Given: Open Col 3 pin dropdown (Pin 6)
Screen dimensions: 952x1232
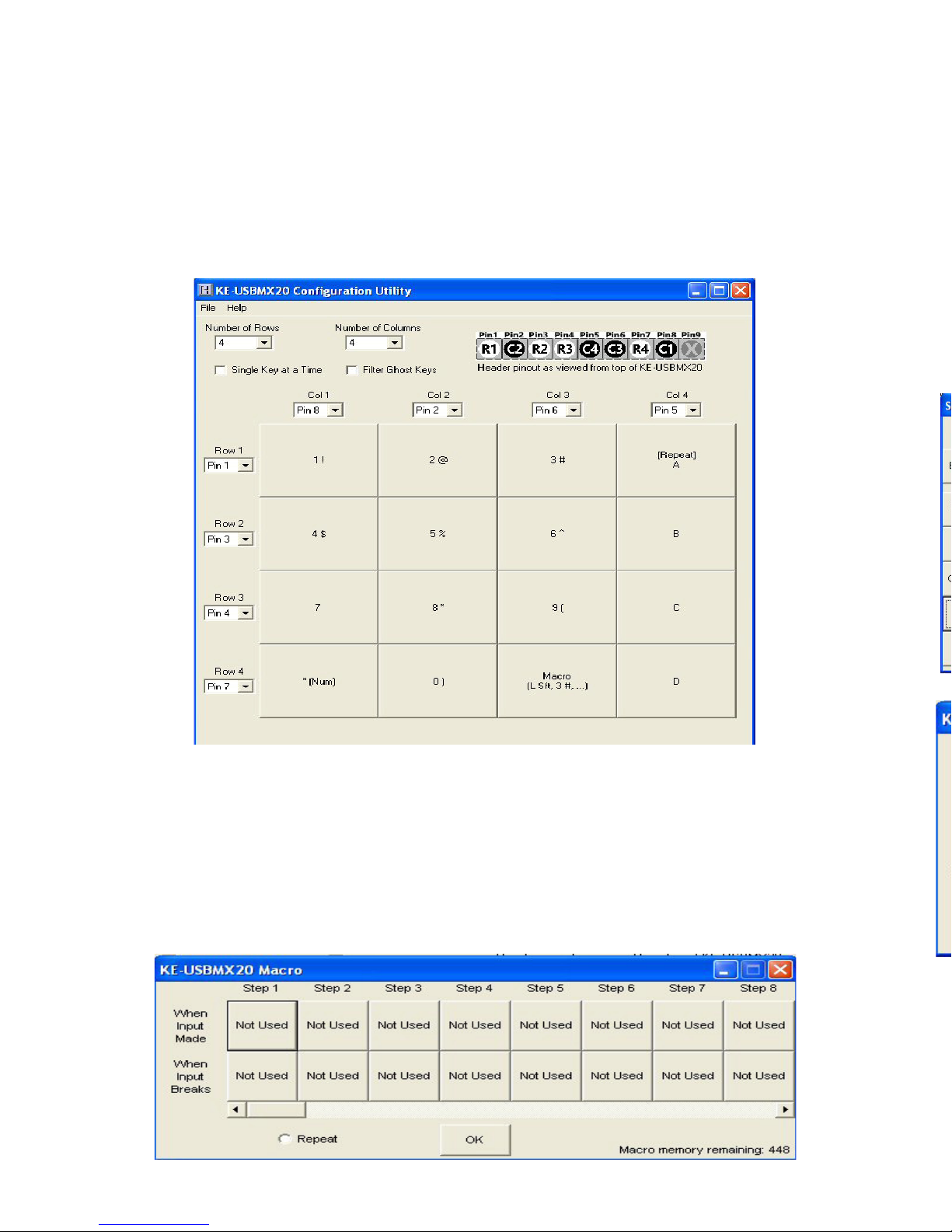Looking at the screenshot, I should click(x=574, y=410).
